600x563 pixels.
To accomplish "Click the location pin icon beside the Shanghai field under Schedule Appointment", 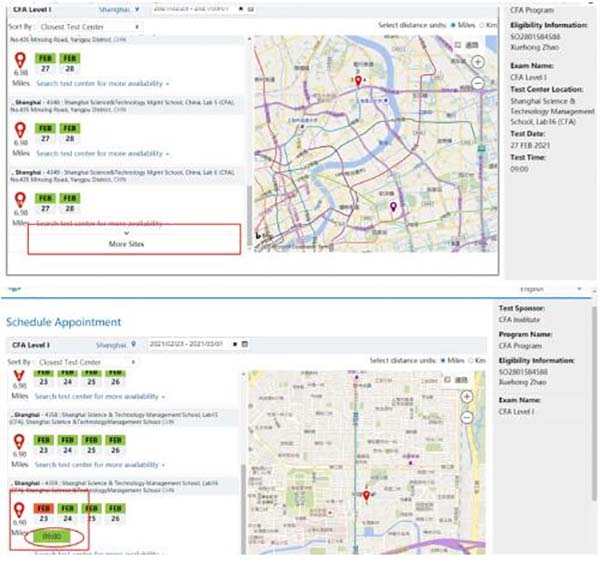I will (133, 344).
